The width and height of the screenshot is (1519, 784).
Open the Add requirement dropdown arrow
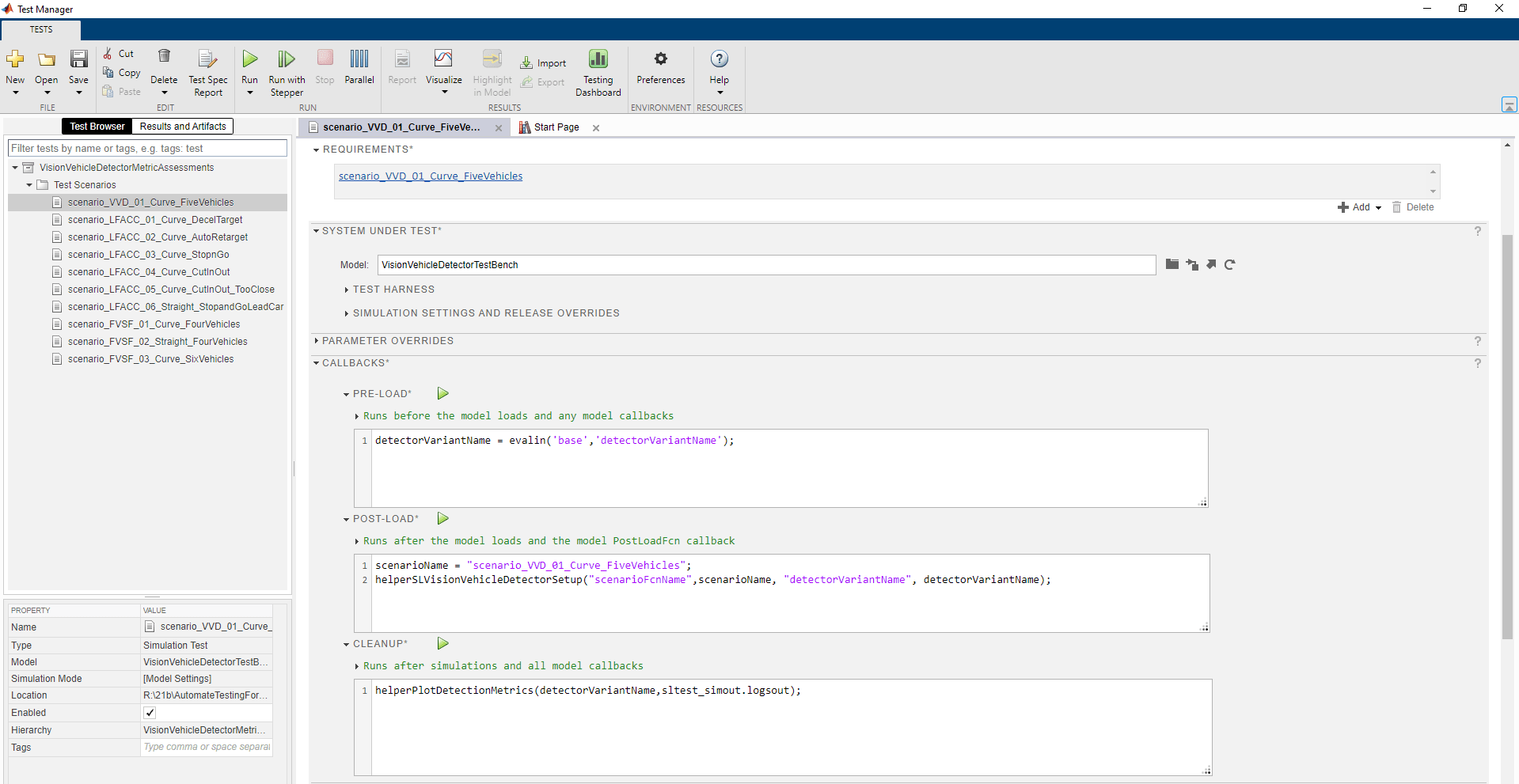tap(1378, 207)
